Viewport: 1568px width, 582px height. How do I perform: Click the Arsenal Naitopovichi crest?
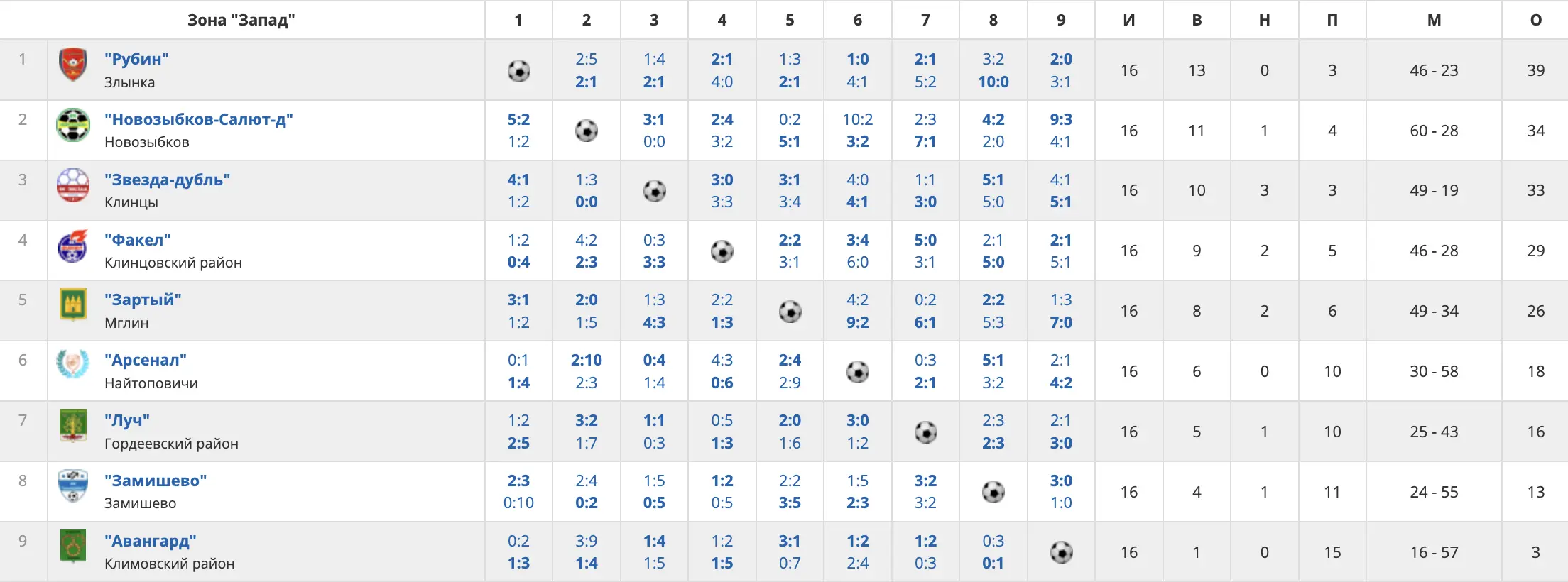pyautogui.click(x=72, y=366)
